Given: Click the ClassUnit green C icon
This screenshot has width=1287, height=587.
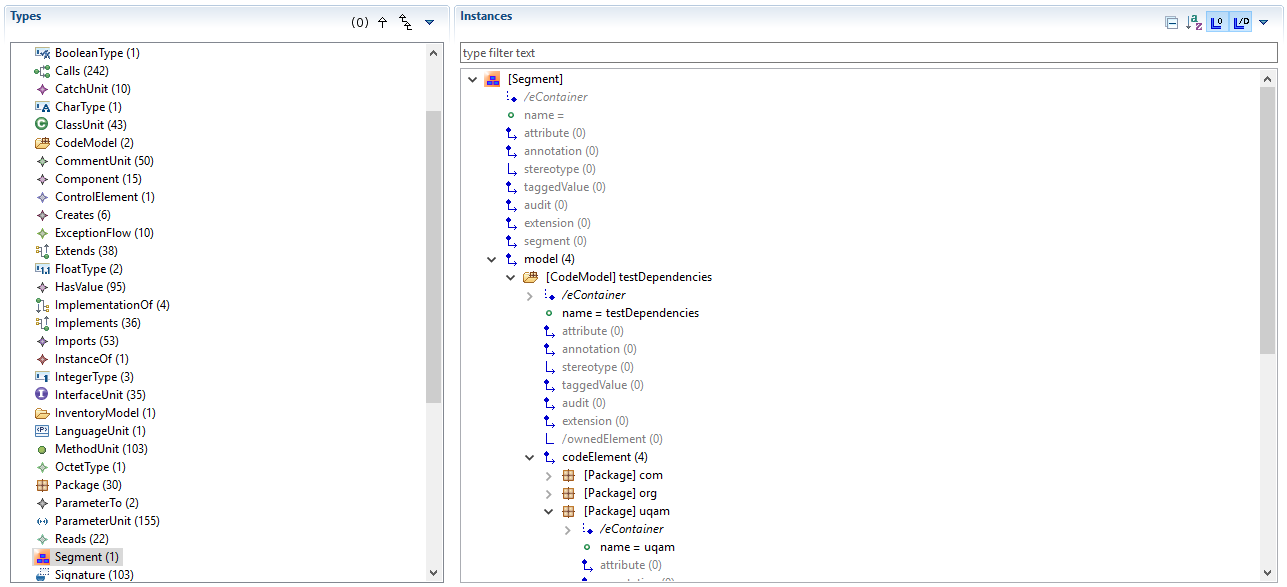Looking at the screenshot, I should (42, 125).
